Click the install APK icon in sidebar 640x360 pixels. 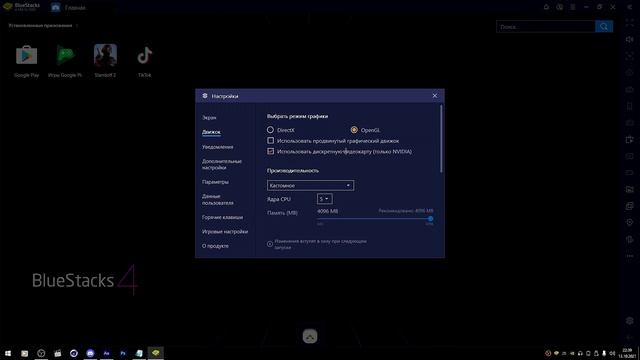pos(629,140)
